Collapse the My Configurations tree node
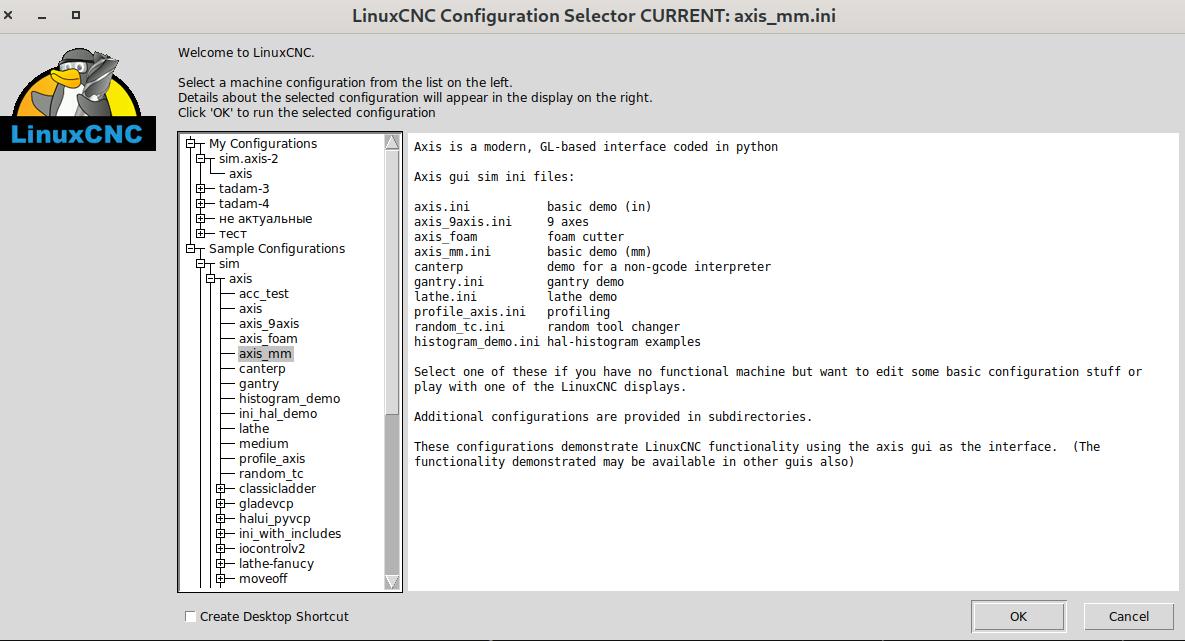 190,144
